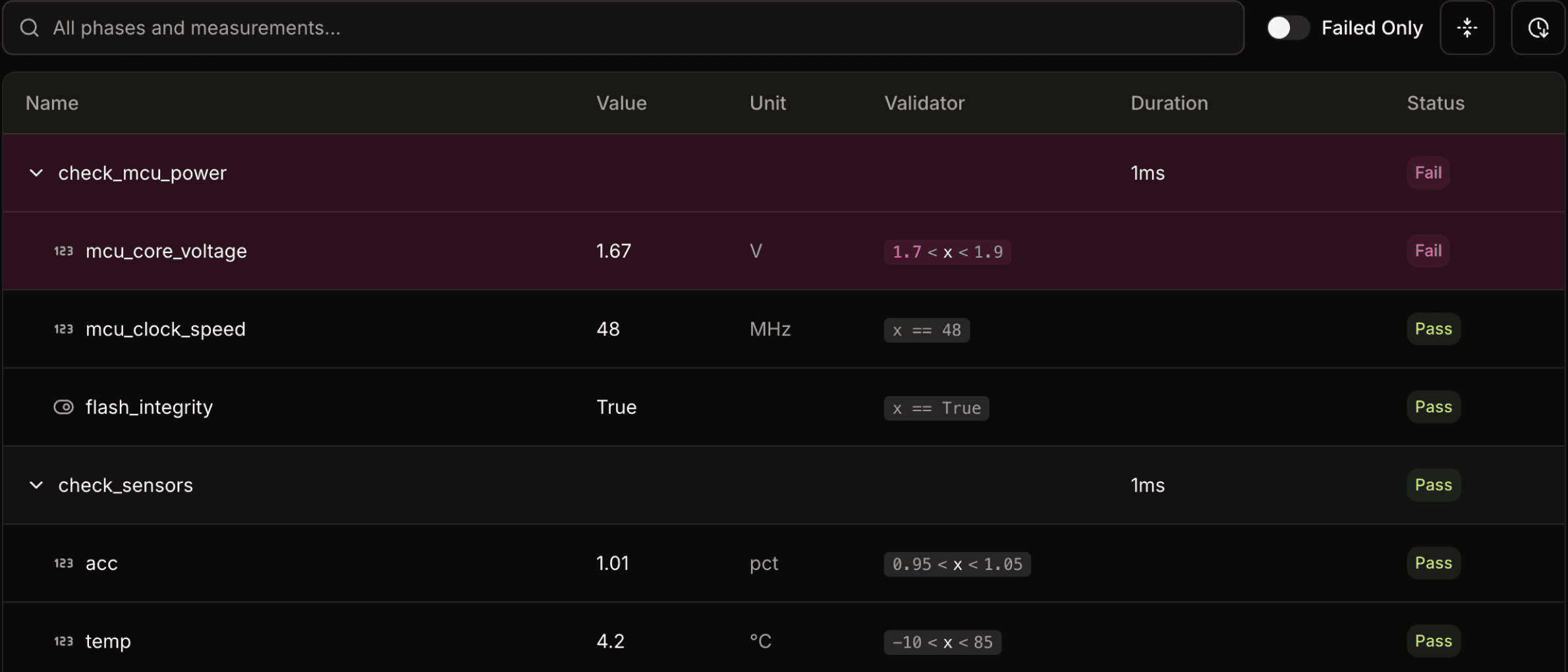Click the search phases and measurements field

pyautogui.click(x=623, y=28)
